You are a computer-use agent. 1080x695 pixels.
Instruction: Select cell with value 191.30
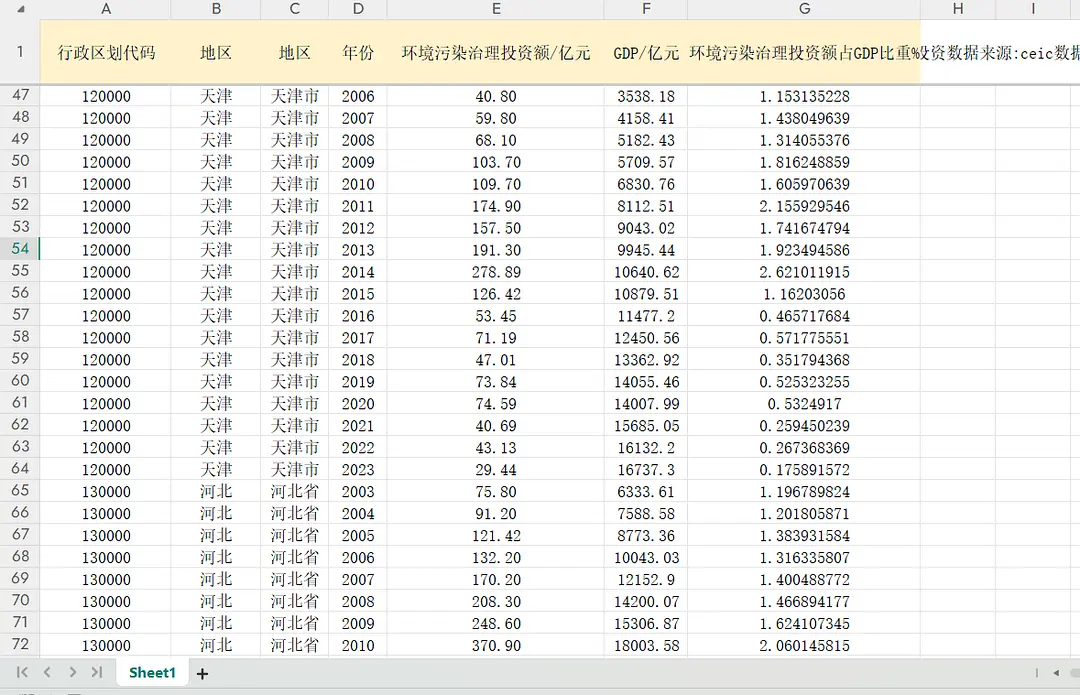496,249
